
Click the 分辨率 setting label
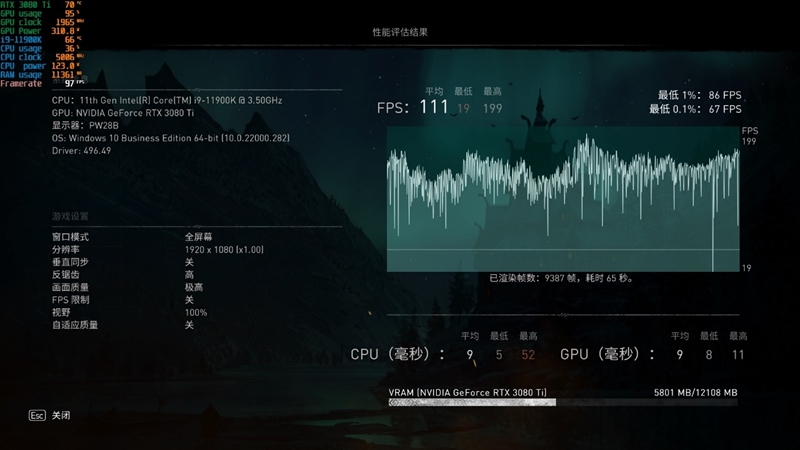[x=66, y=249]
